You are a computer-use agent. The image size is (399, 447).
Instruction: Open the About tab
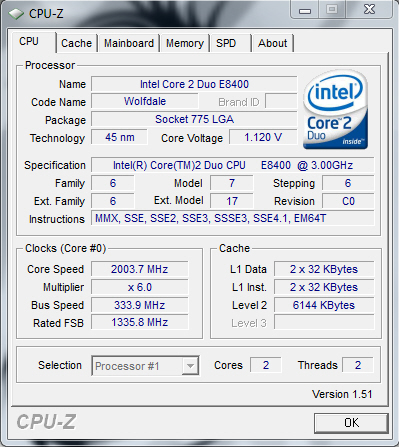click(x=273, y=43)
